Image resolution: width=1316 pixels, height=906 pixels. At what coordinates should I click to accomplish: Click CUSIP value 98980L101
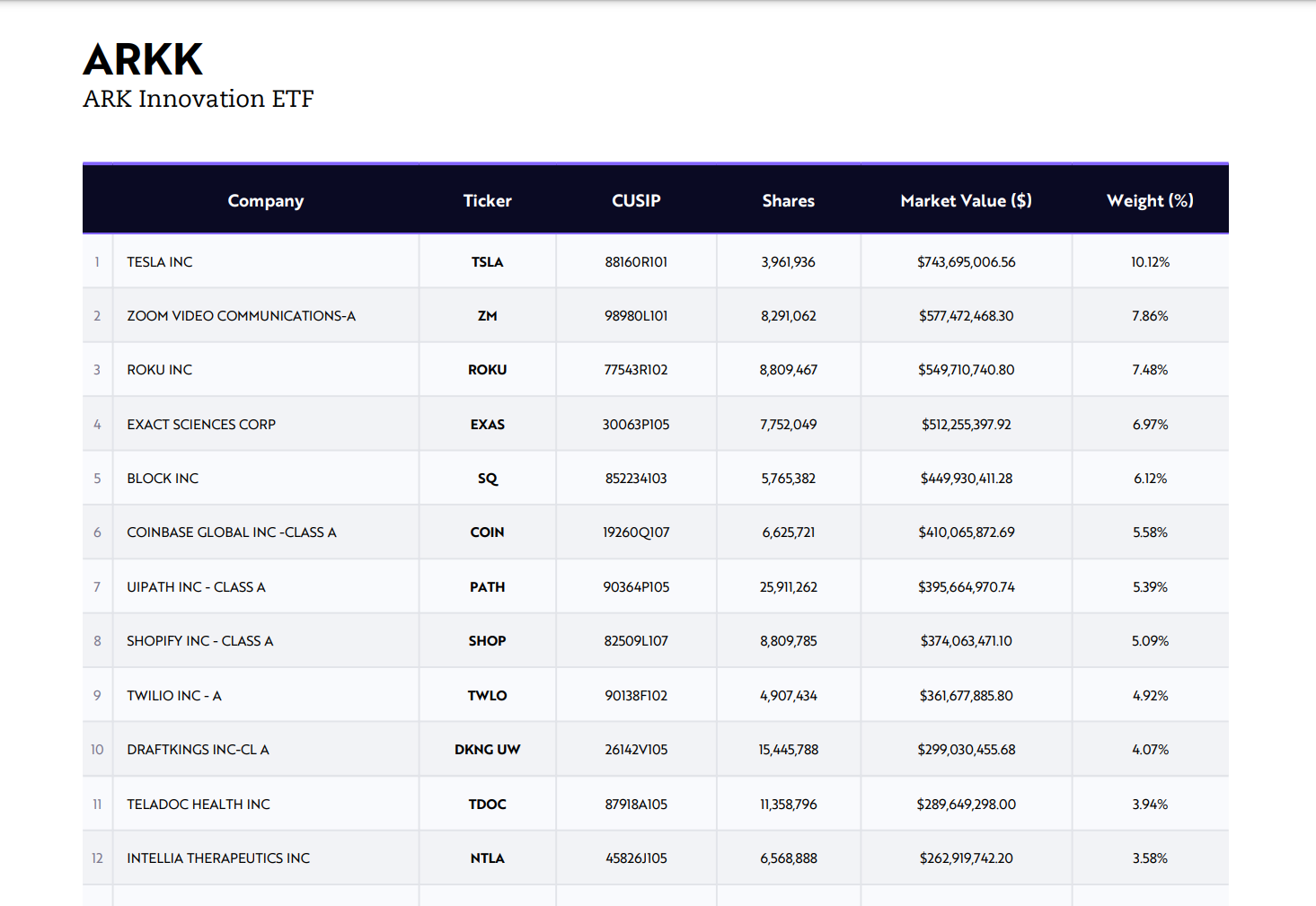tap(636, 316)
